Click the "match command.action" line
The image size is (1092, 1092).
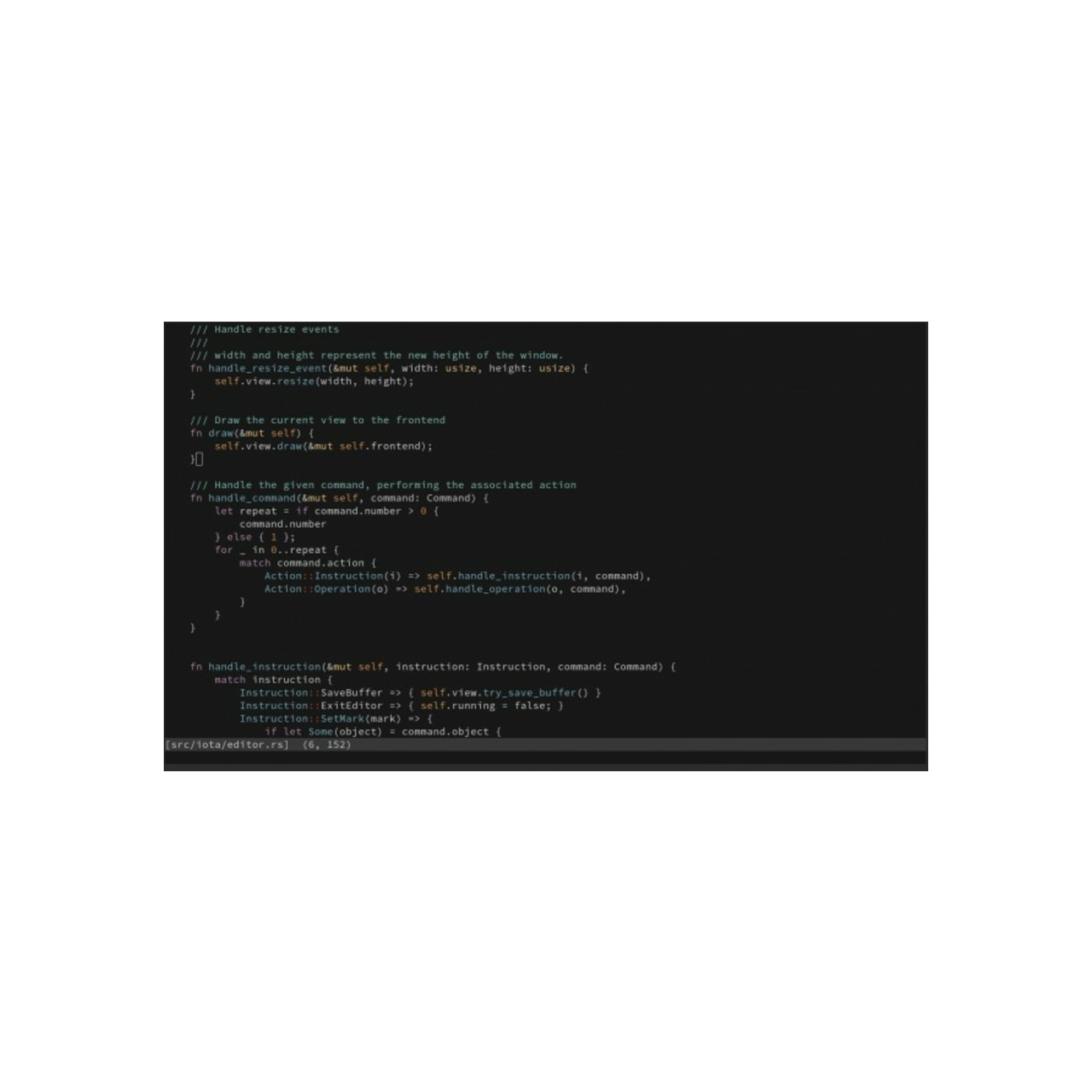coord(307,563)
